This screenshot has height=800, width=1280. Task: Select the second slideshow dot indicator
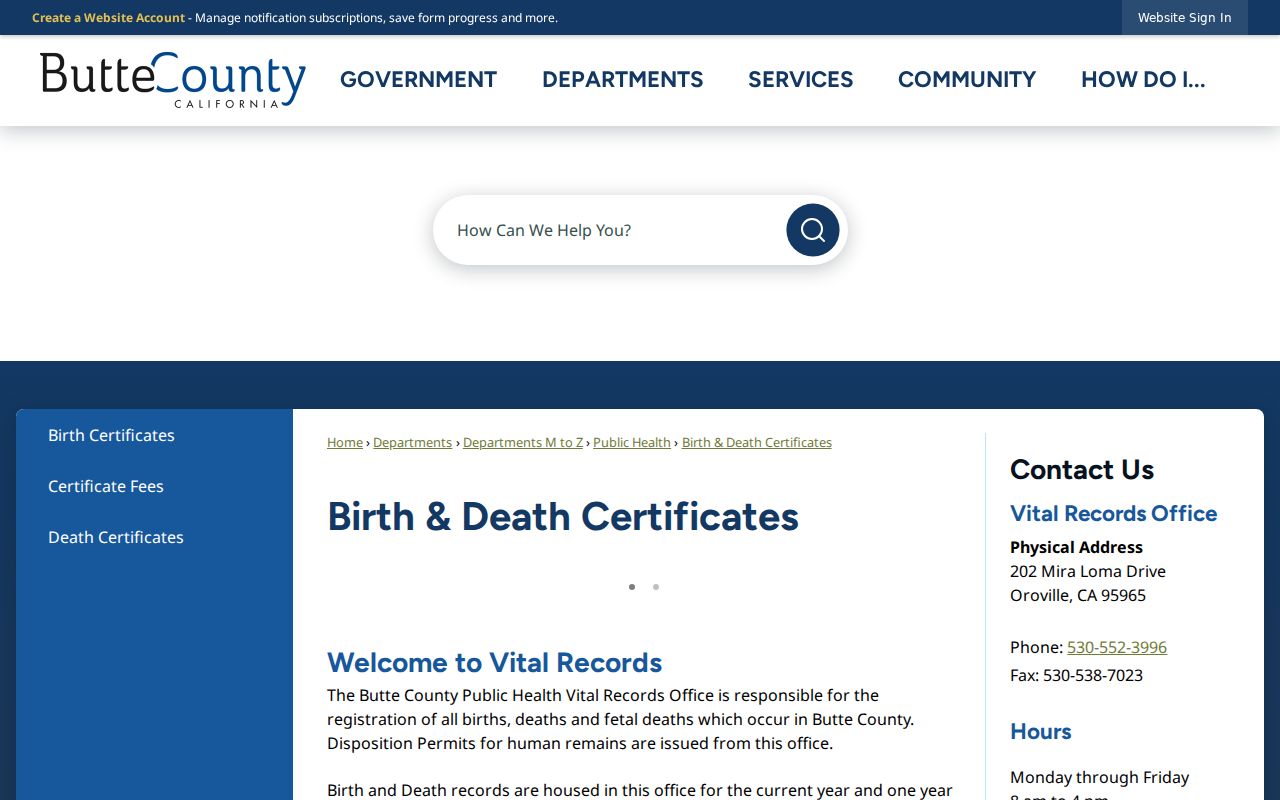point(656,587)
